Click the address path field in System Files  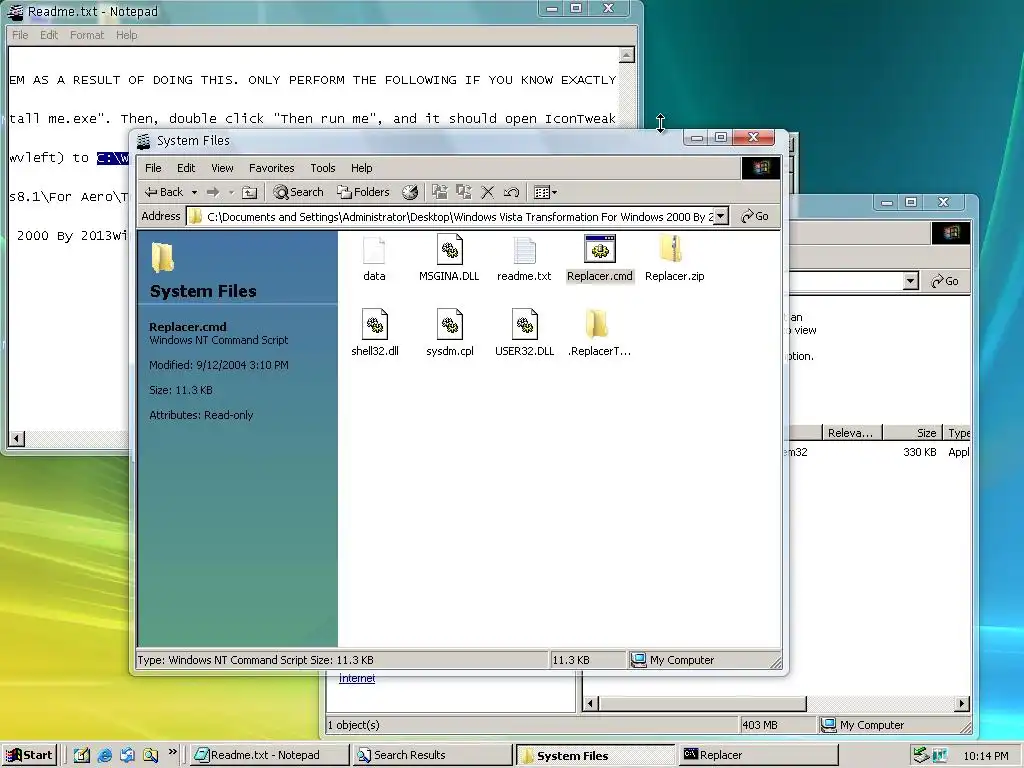pos(457,216)
